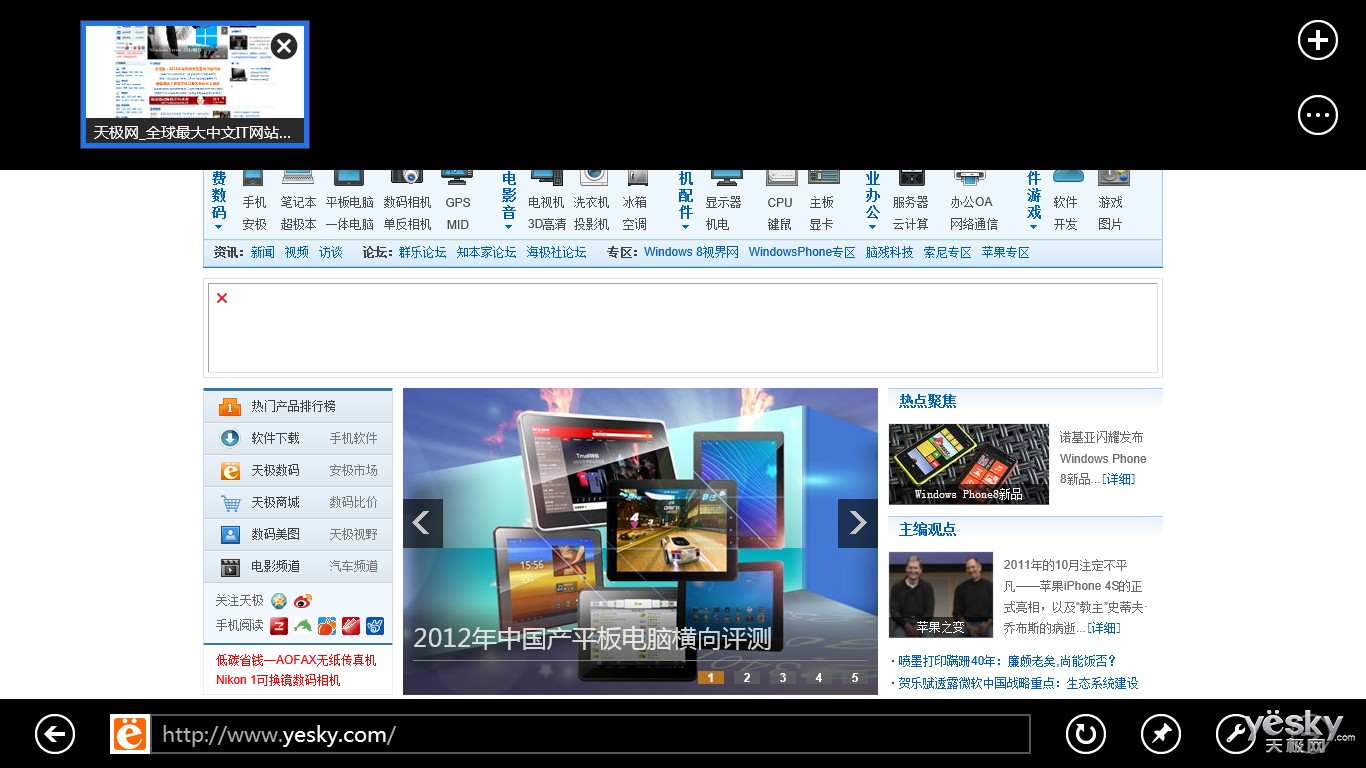Click the 办公OA printer icon
Viewport: 1366px width, 768px height.
970,178
